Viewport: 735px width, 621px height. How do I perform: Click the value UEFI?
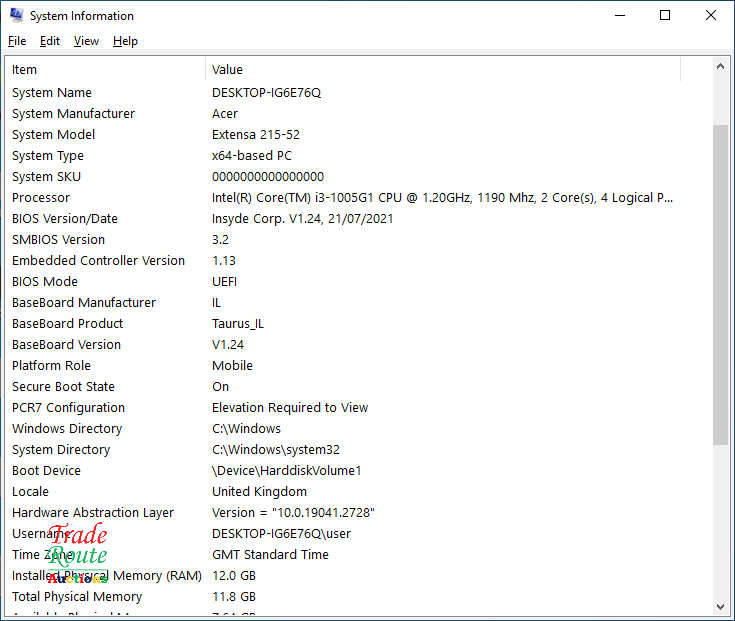click(x=224, y=282)
